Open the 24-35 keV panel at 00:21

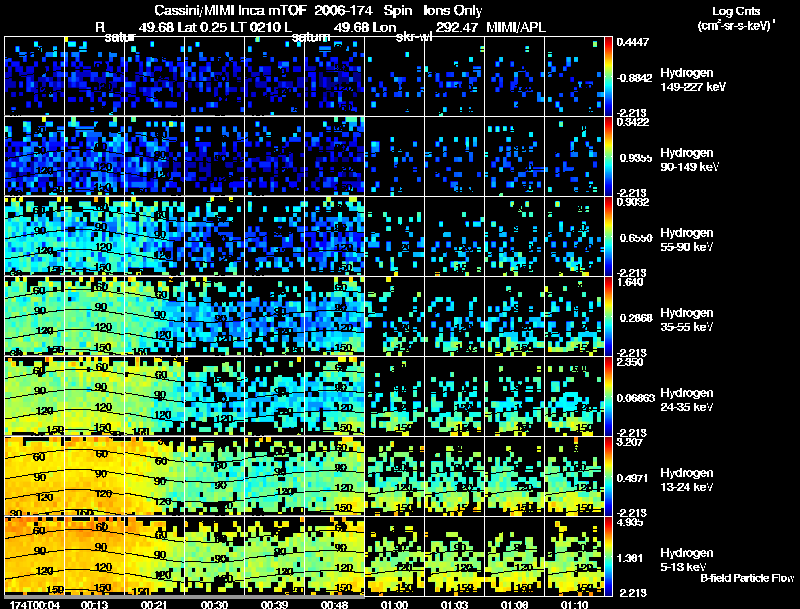155,396
